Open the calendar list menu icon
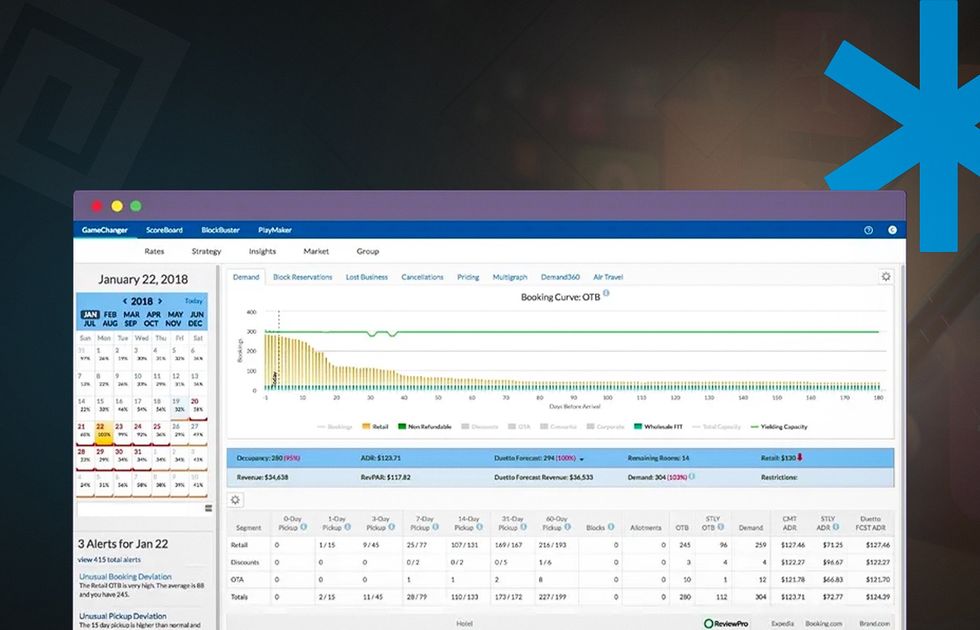 [x=208, y=509]
